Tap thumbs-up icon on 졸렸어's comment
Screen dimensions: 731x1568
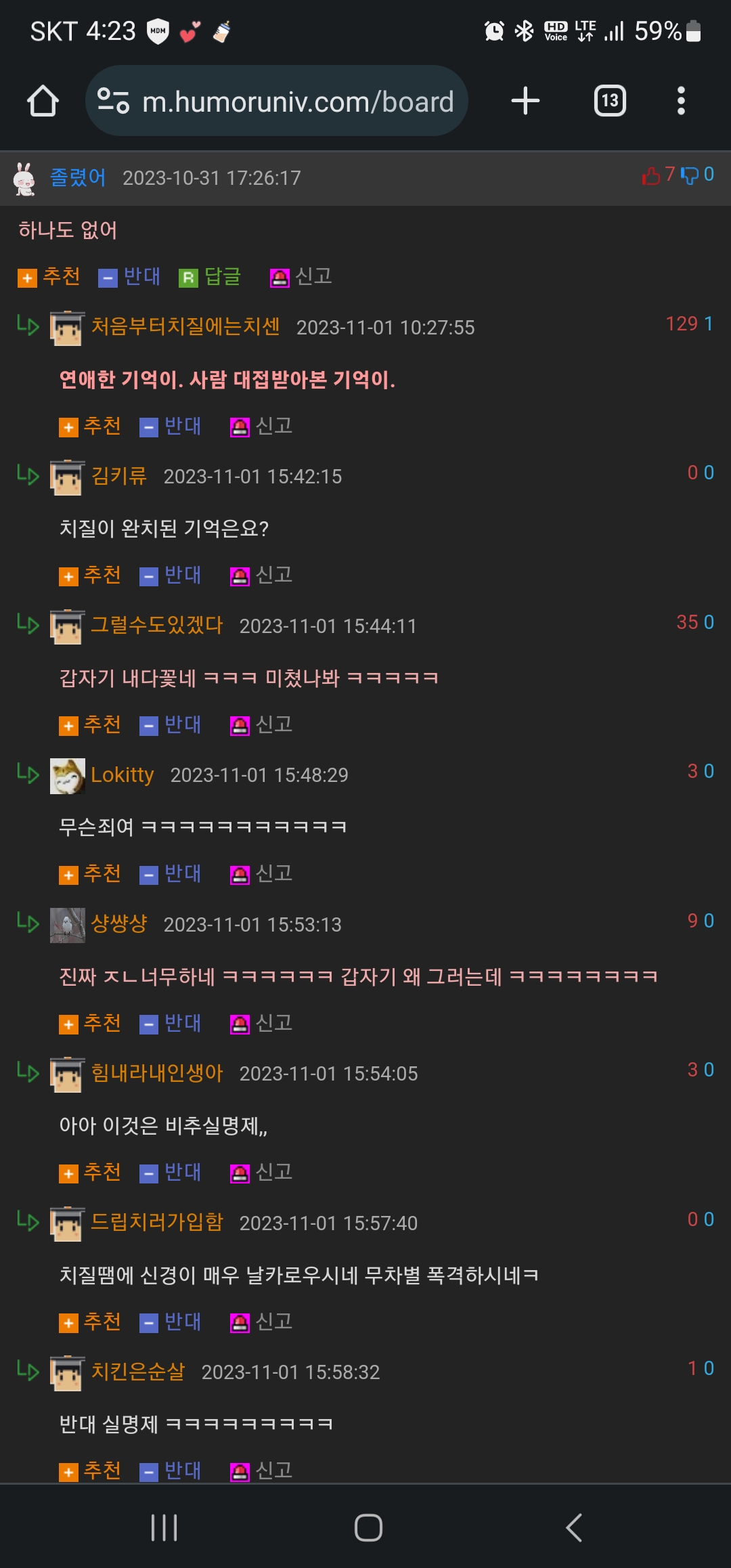pos(651,175)
